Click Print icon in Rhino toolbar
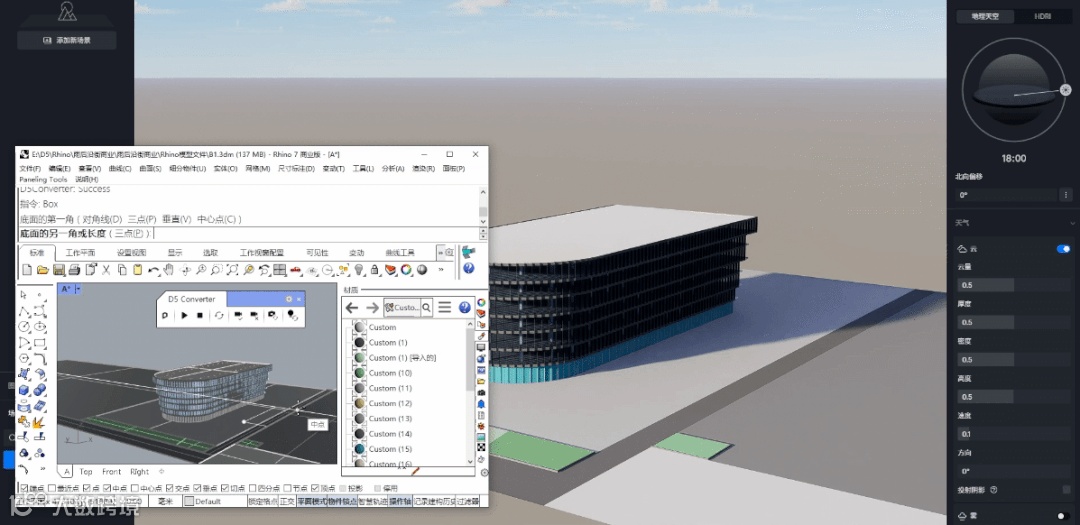Image resolution: width=1080 pixels, height=525 pixels. (x=74, y=270)
